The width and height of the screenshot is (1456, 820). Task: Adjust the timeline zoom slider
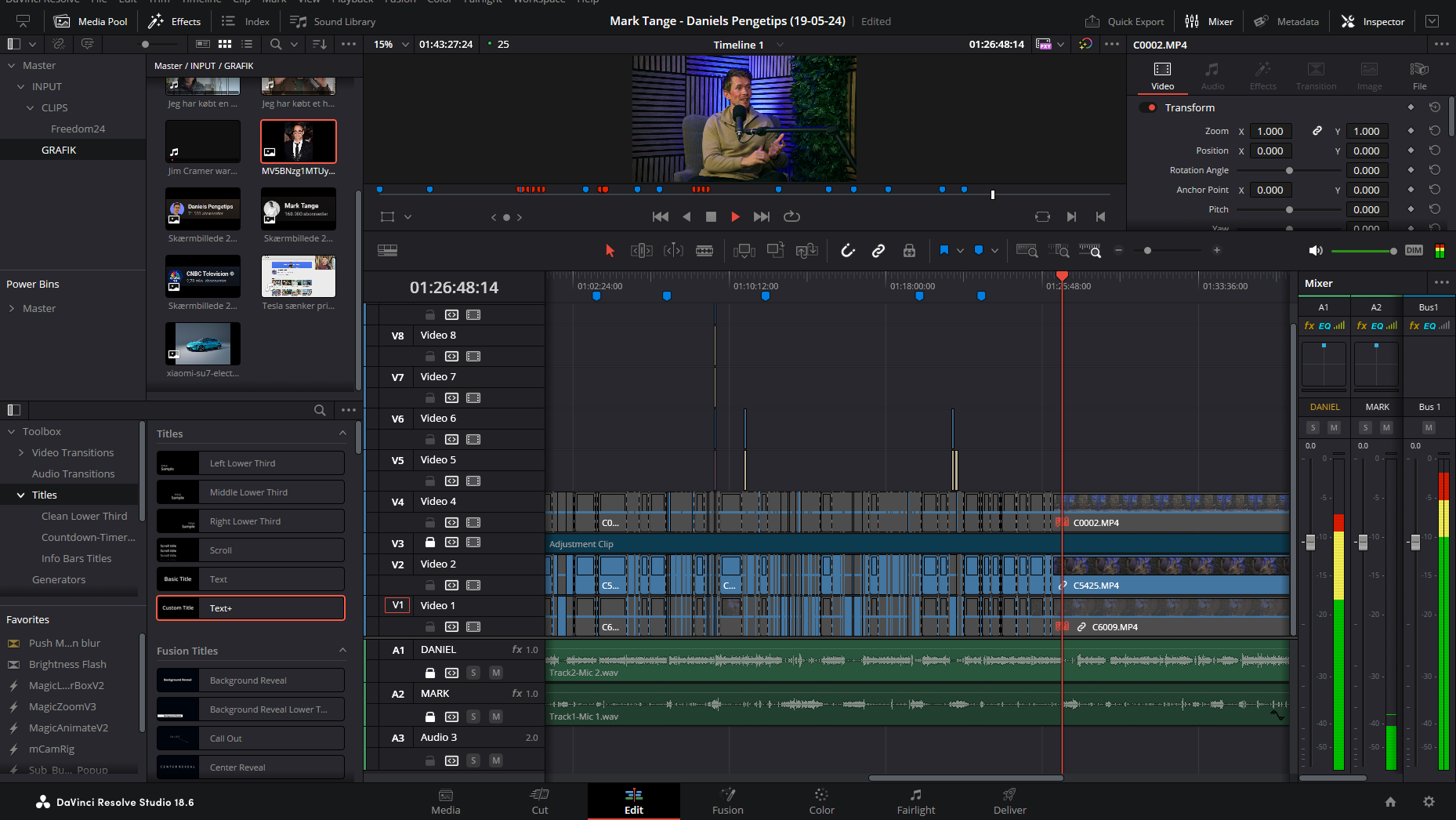[1147, 250]
